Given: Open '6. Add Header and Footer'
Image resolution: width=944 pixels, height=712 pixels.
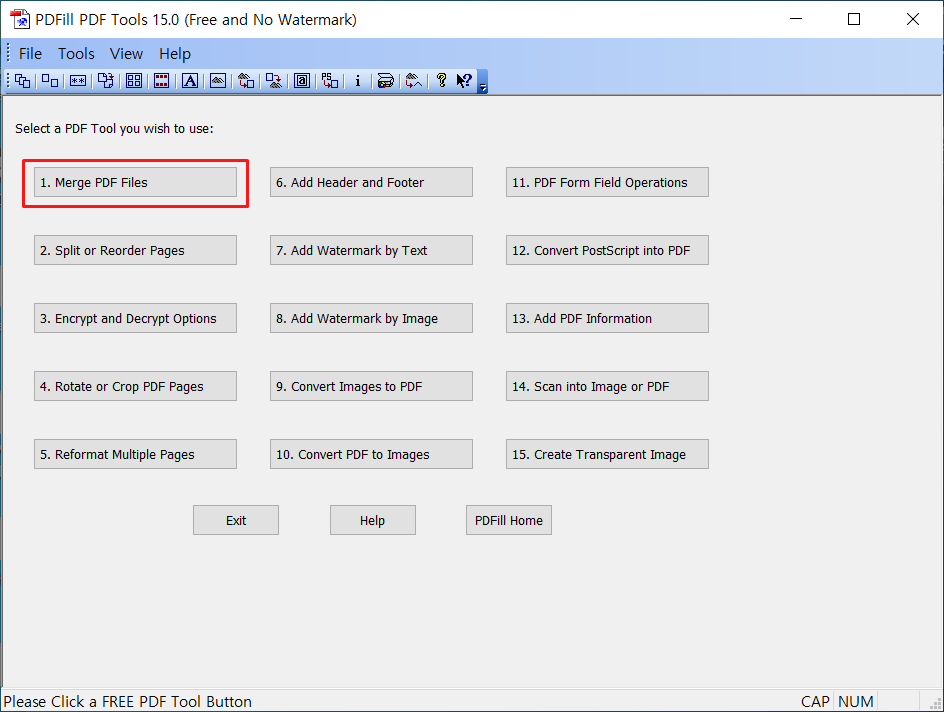Looking at the screenshot, I should coord(371,182).
